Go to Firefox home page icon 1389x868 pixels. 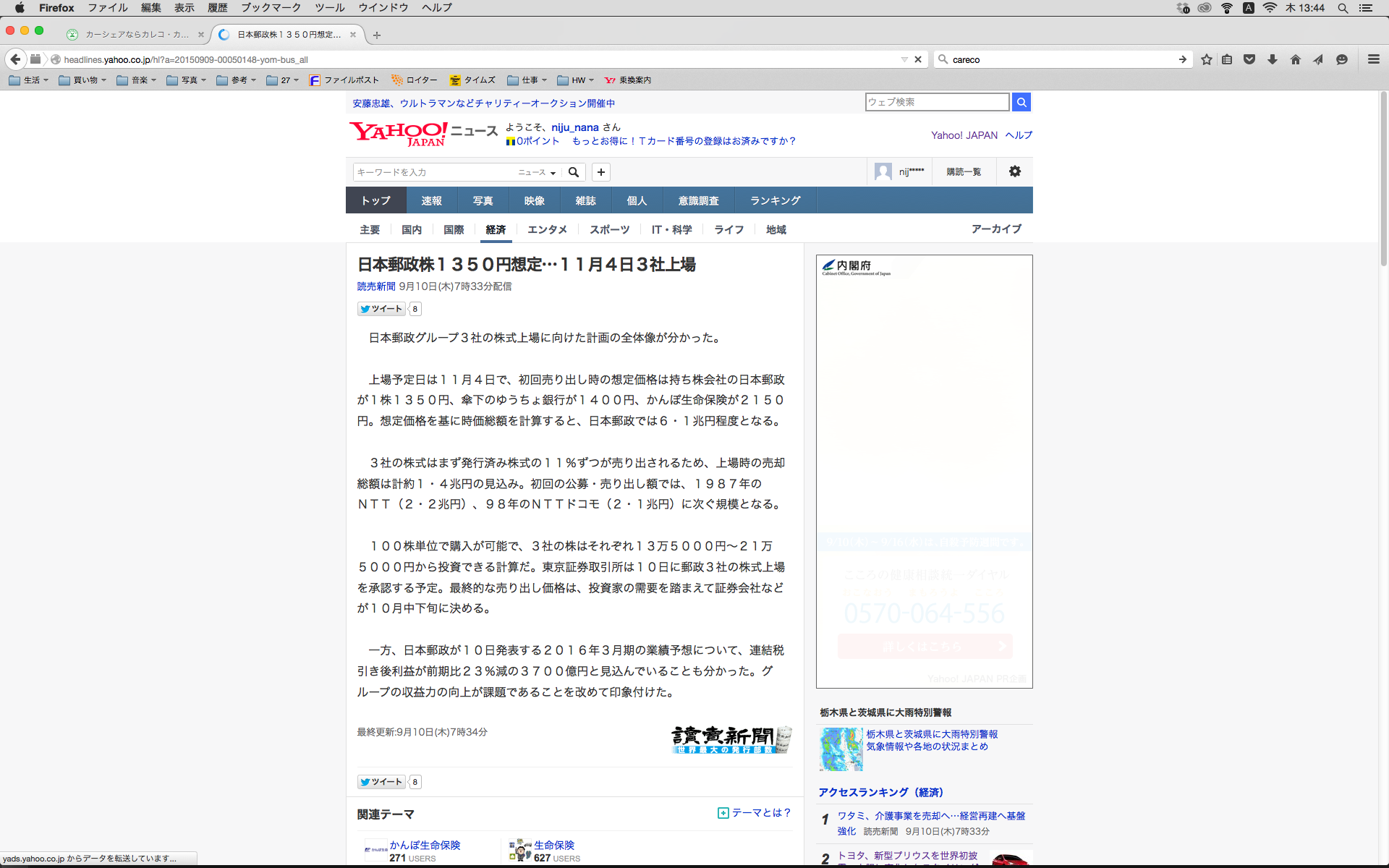coord(1295,59)
